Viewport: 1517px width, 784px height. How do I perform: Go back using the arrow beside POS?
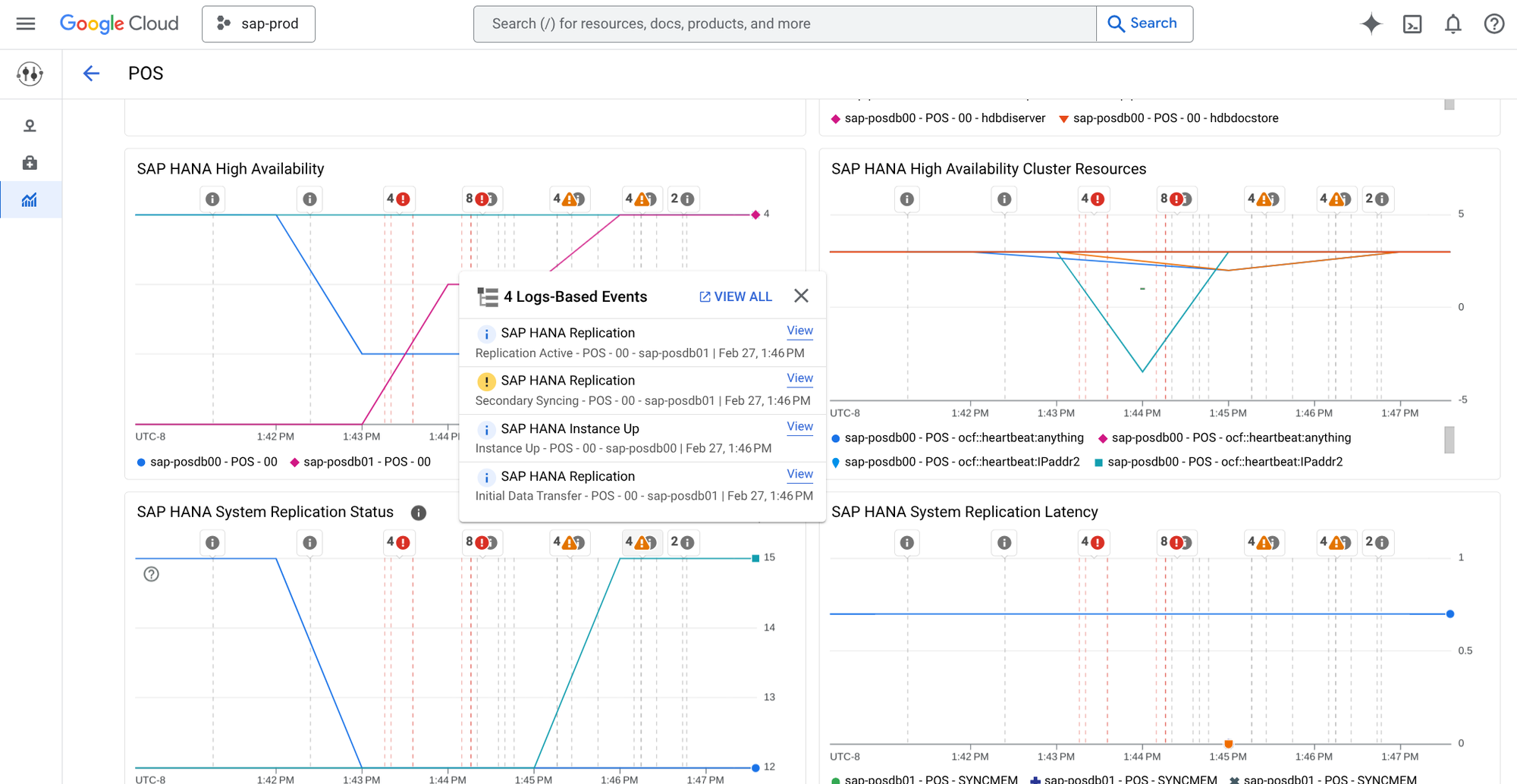91,74
